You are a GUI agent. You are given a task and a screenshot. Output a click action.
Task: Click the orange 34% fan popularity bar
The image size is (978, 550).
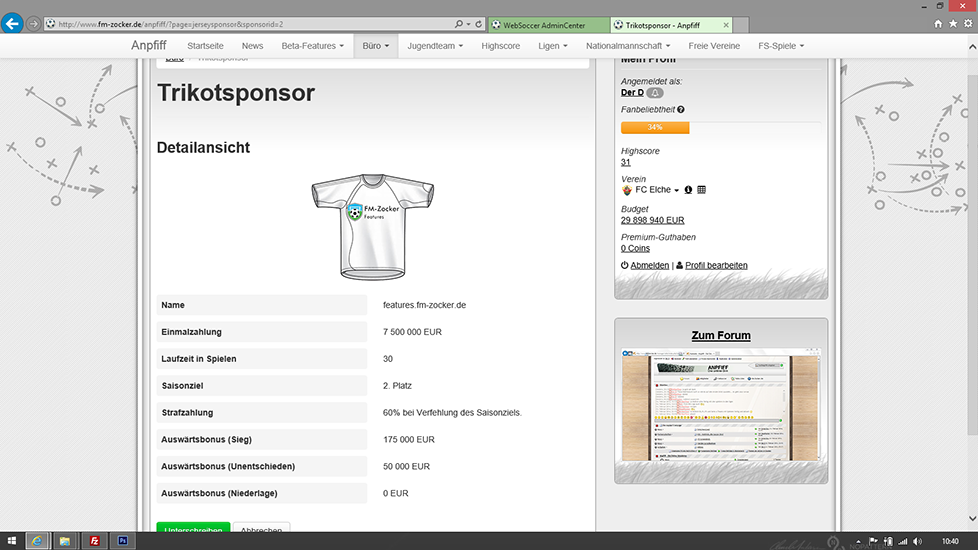[x=655, y=128]
